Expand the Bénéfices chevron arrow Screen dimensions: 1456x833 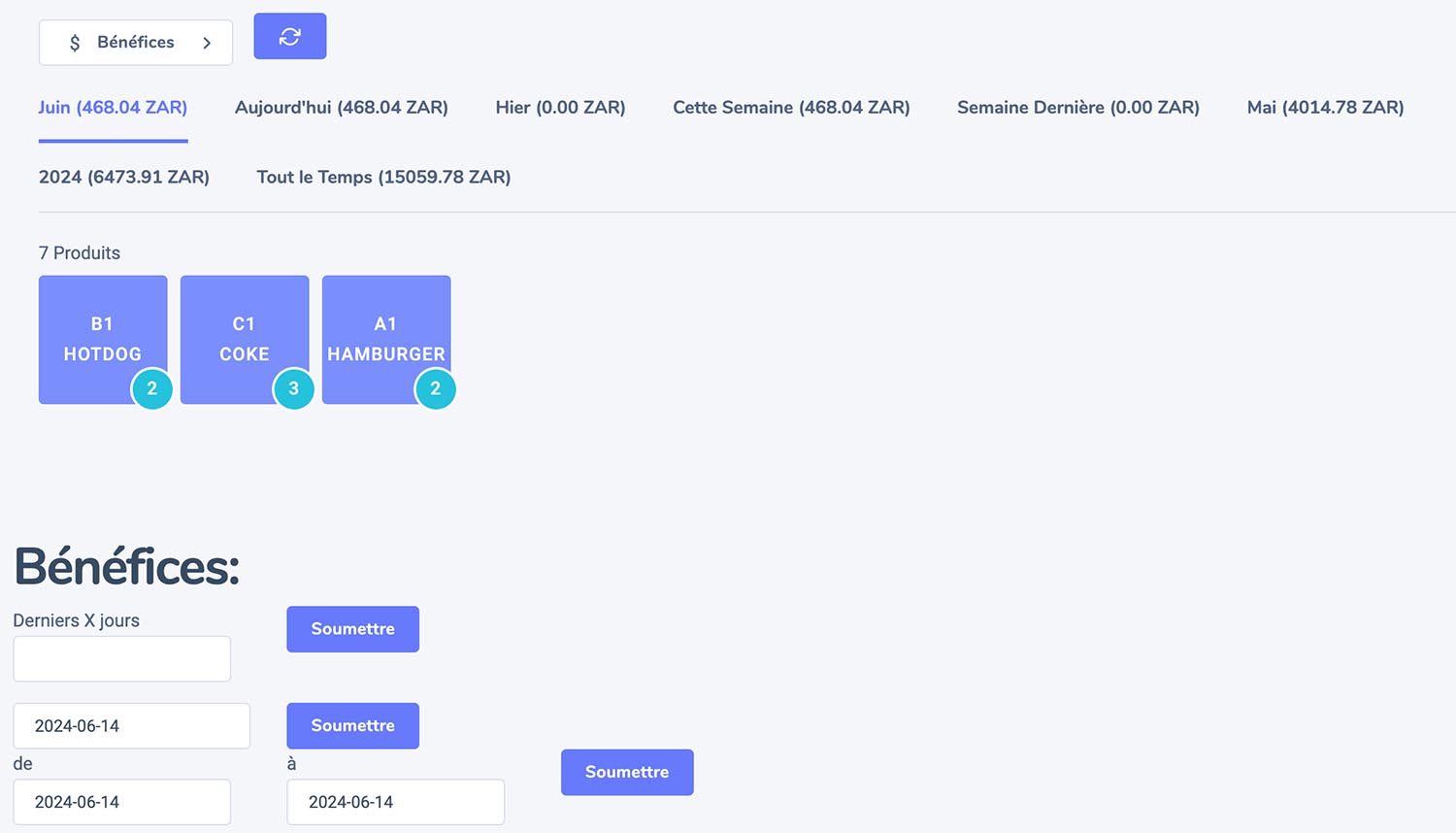tap(207, 43)
